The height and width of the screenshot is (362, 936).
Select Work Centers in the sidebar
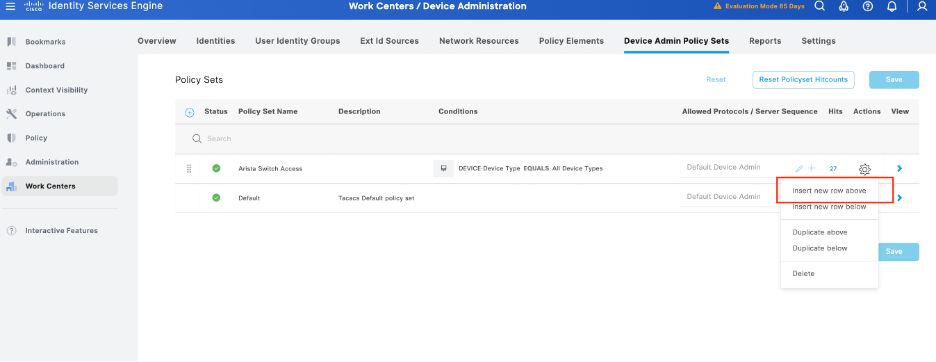[60, 186]
